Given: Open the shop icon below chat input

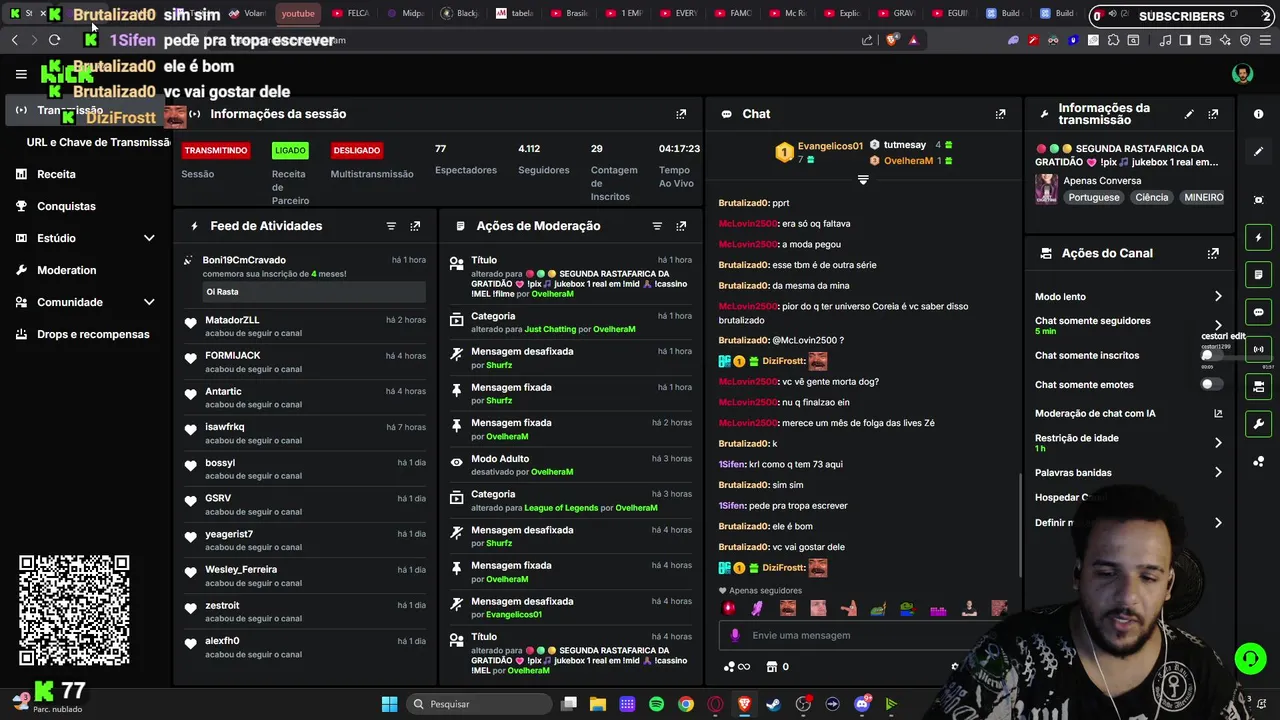Looking at the screenshot, I should tap(771, 667).
